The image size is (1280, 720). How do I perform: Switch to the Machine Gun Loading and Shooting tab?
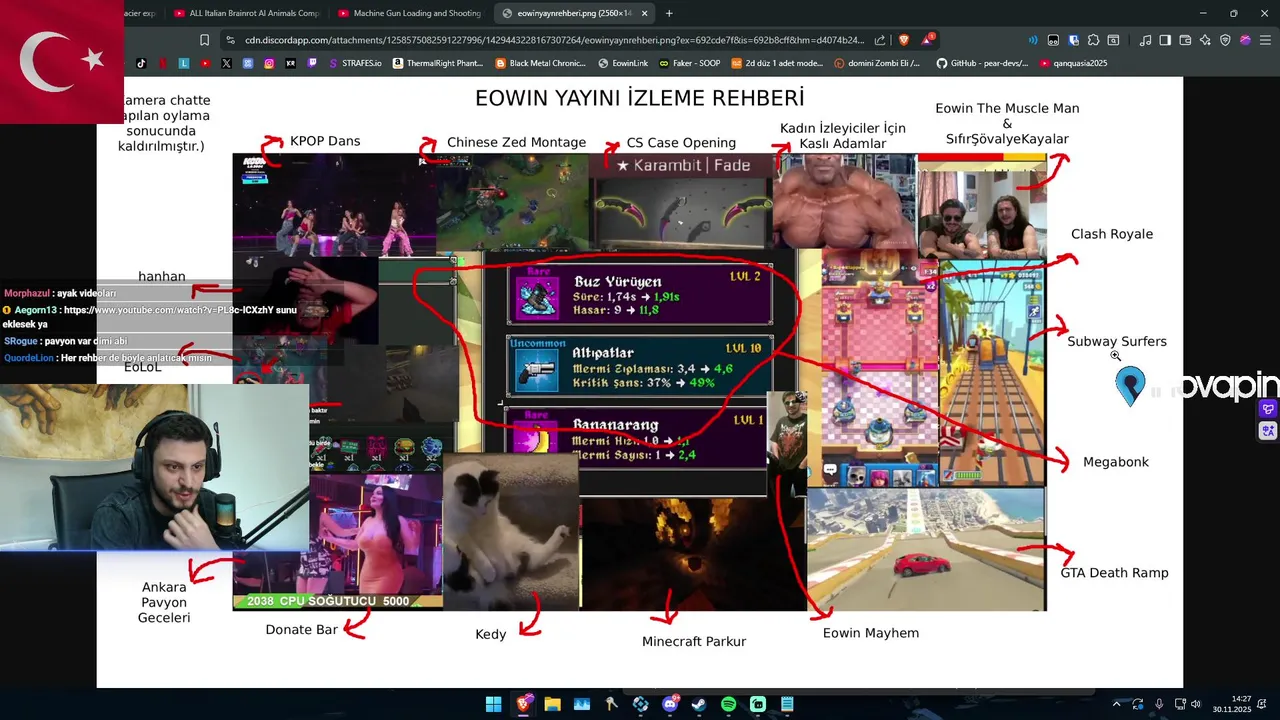pos(410,13)
